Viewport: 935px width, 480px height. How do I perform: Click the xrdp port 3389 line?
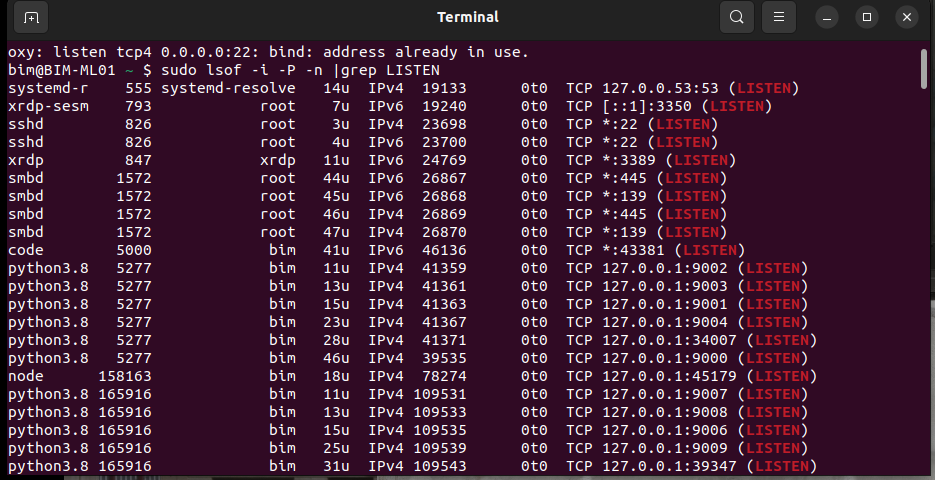372,160
